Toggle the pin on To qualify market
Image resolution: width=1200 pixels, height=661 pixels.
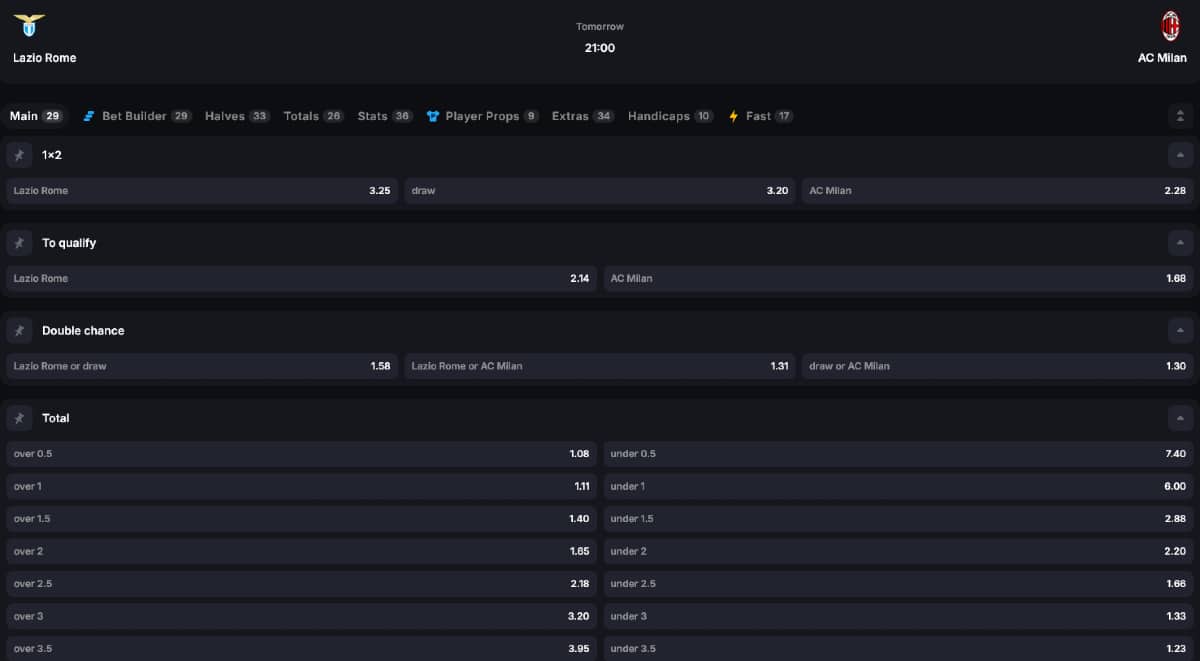(17, 242)
